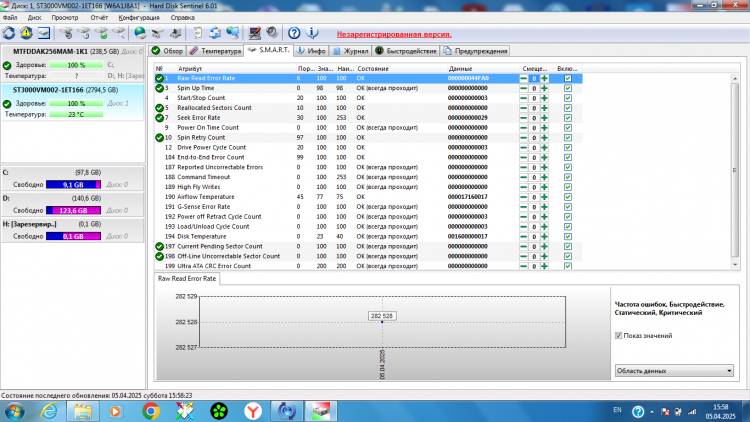Toggle the enabled checkbox for Airflow Temperature

568,197
